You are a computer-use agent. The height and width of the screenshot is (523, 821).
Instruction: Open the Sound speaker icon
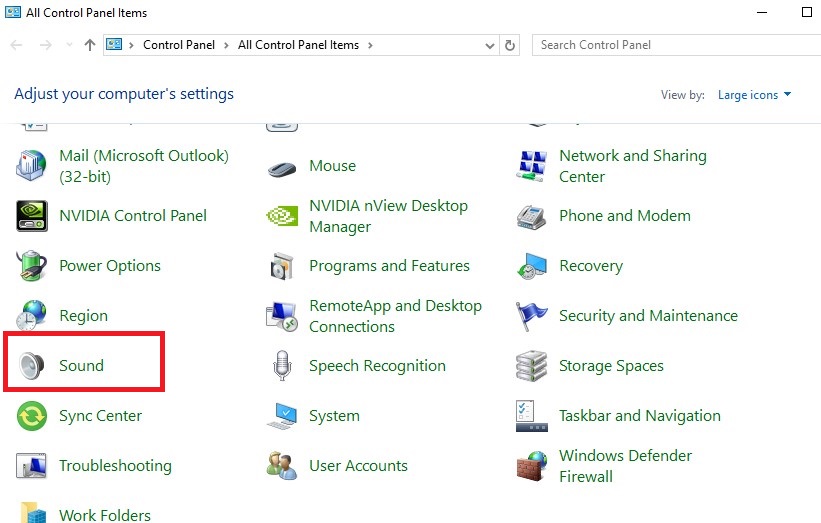pos(31,365)
